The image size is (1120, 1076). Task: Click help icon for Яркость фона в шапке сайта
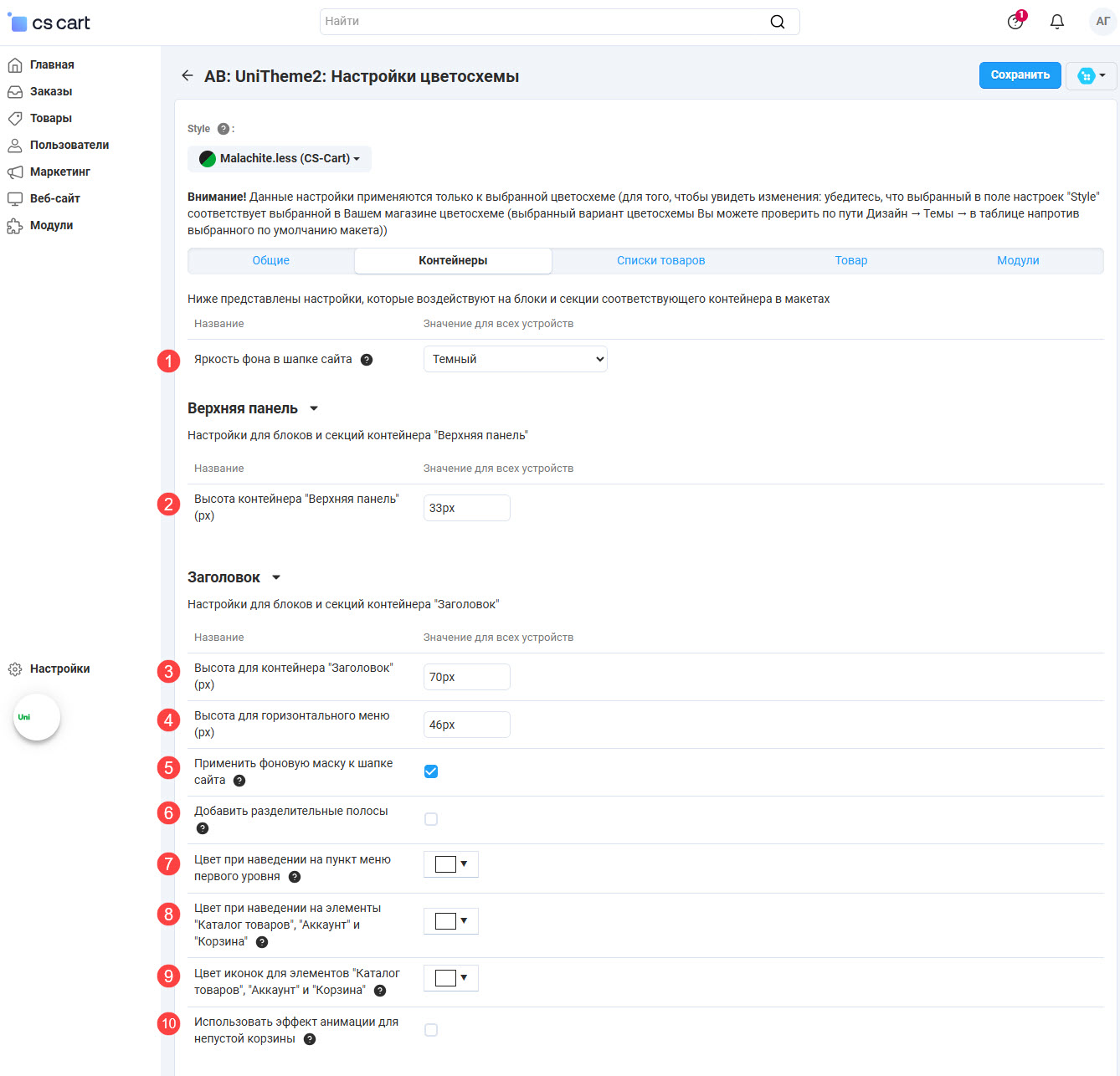[367, 360]
